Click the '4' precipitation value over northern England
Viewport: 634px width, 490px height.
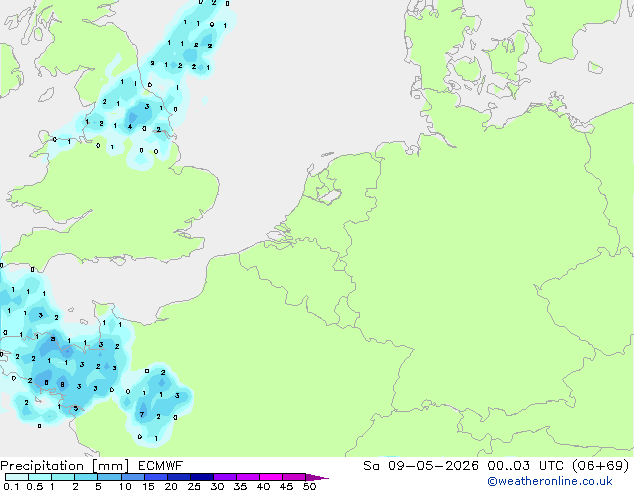pos(130,127)
